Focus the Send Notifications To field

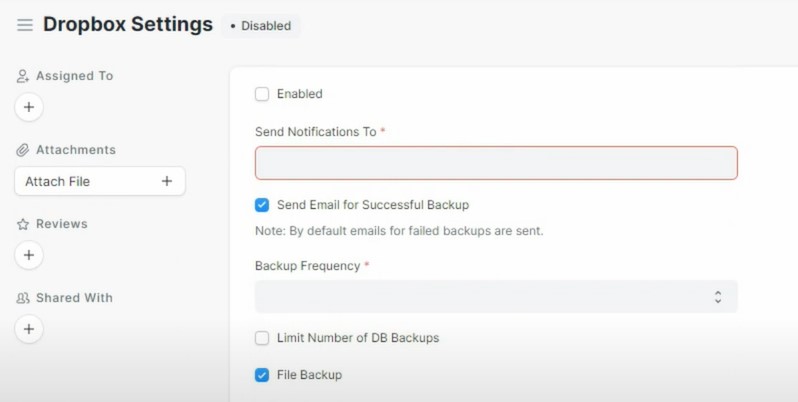[x=496, y=163]
